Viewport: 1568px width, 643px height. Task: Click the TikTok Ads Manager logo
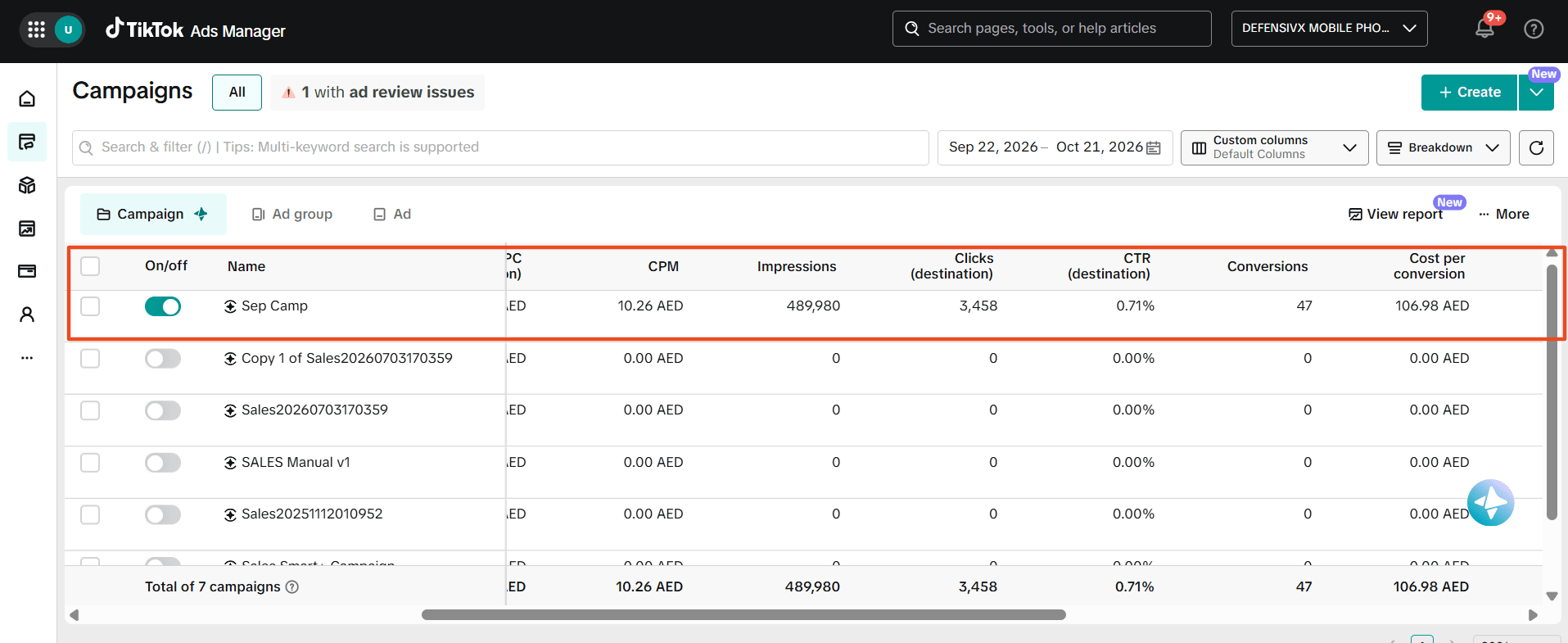(x=196, y=29)
